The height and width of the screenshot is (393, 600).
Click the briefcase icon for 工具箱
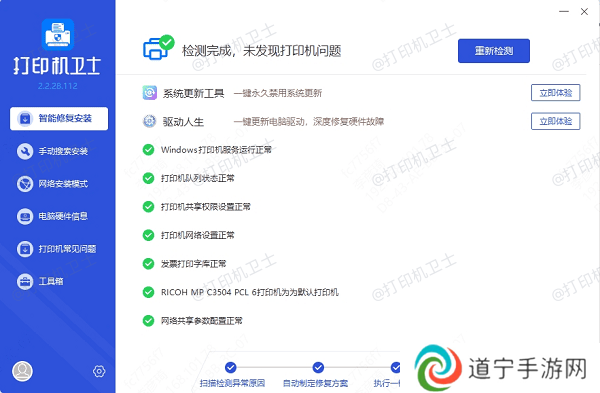click(25, 282)
